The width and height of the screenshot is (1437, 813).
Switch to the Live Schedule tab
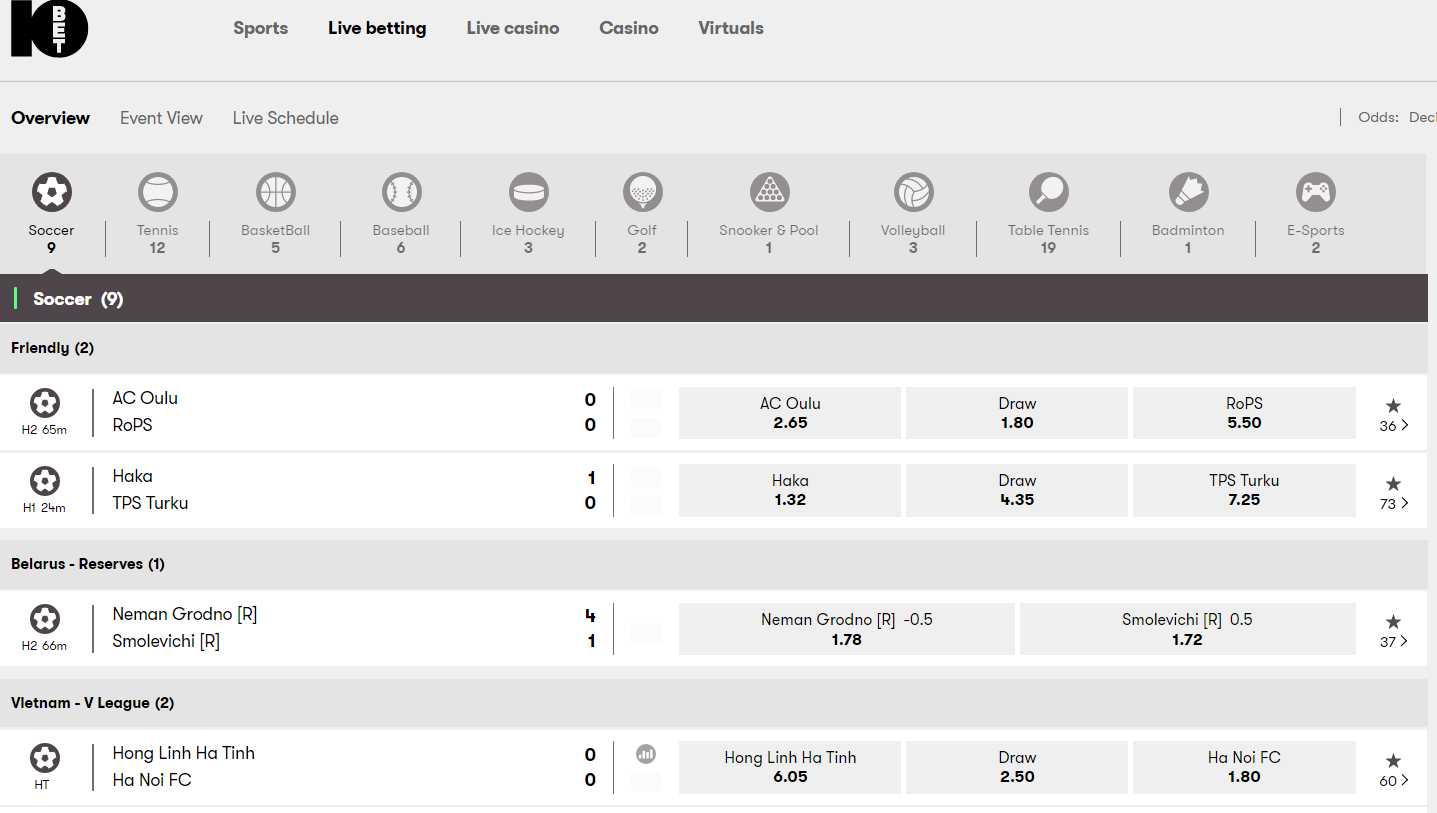coord(286,118)
